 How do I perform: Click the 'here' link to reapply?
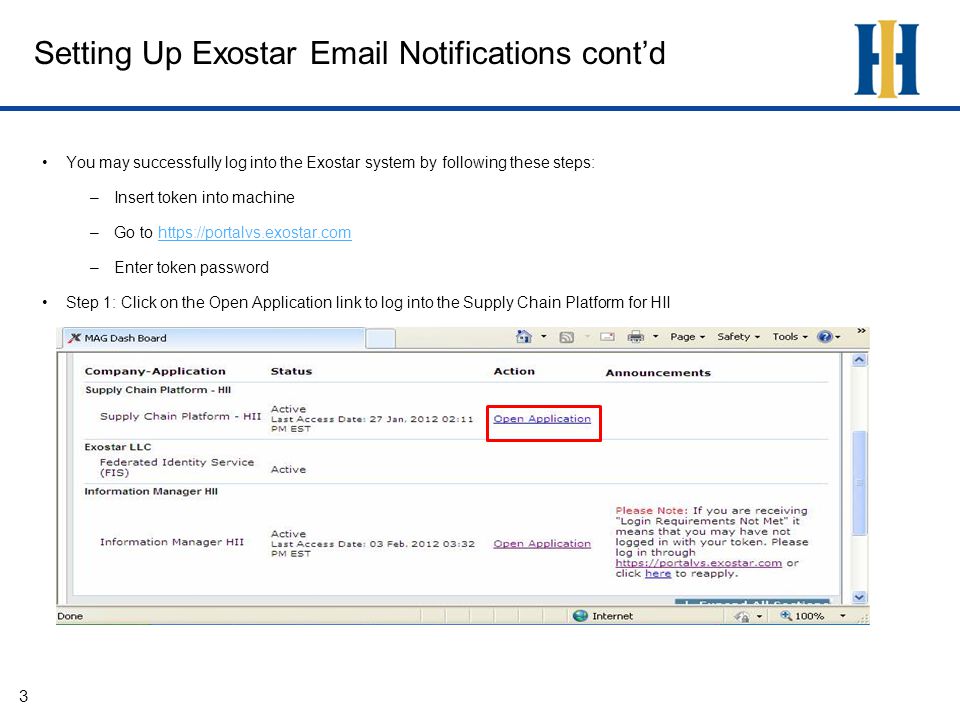tap(658, 574)
